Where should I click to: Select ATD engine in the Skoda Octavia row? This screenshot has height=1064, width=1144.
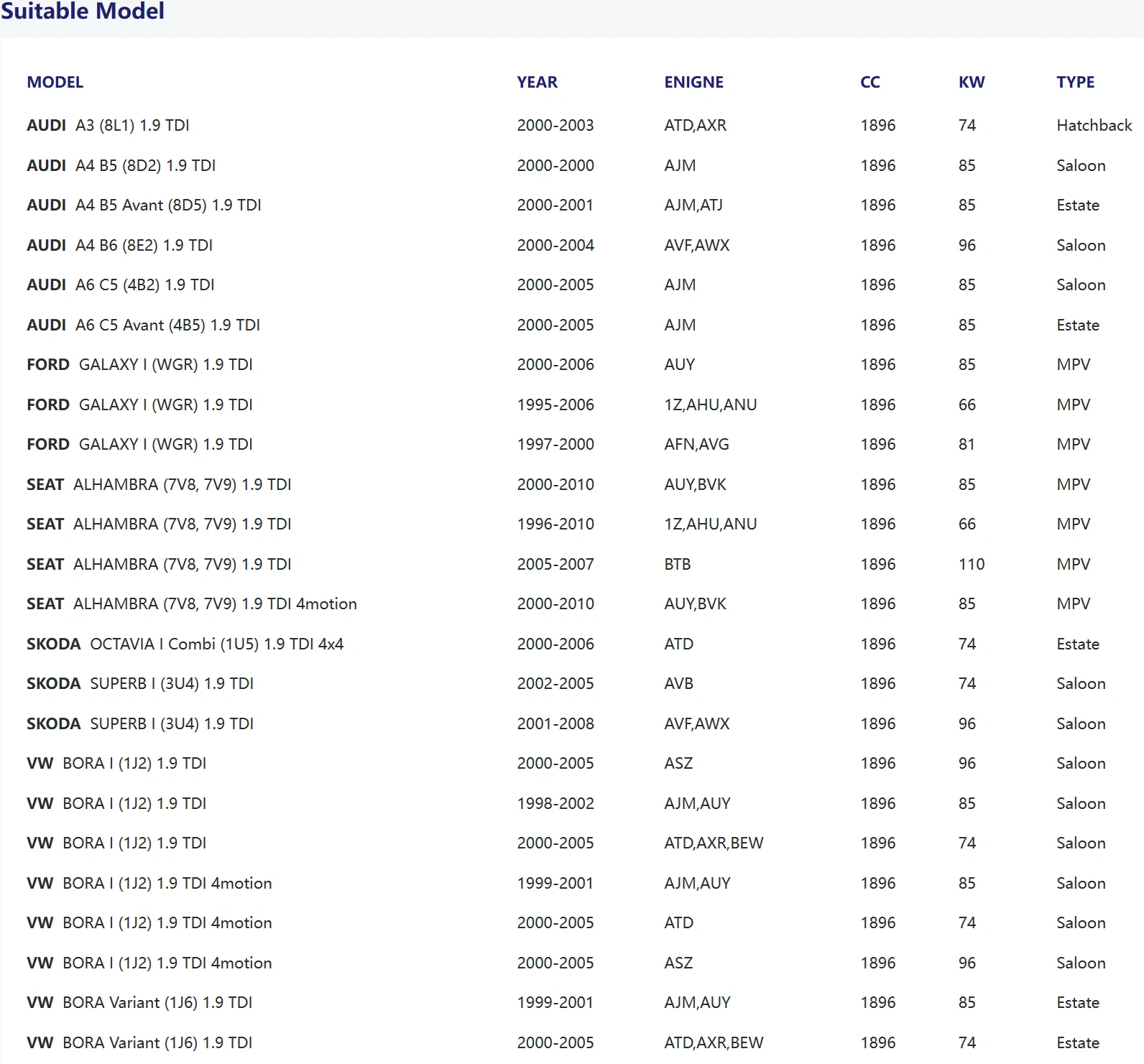pos(679,644)
